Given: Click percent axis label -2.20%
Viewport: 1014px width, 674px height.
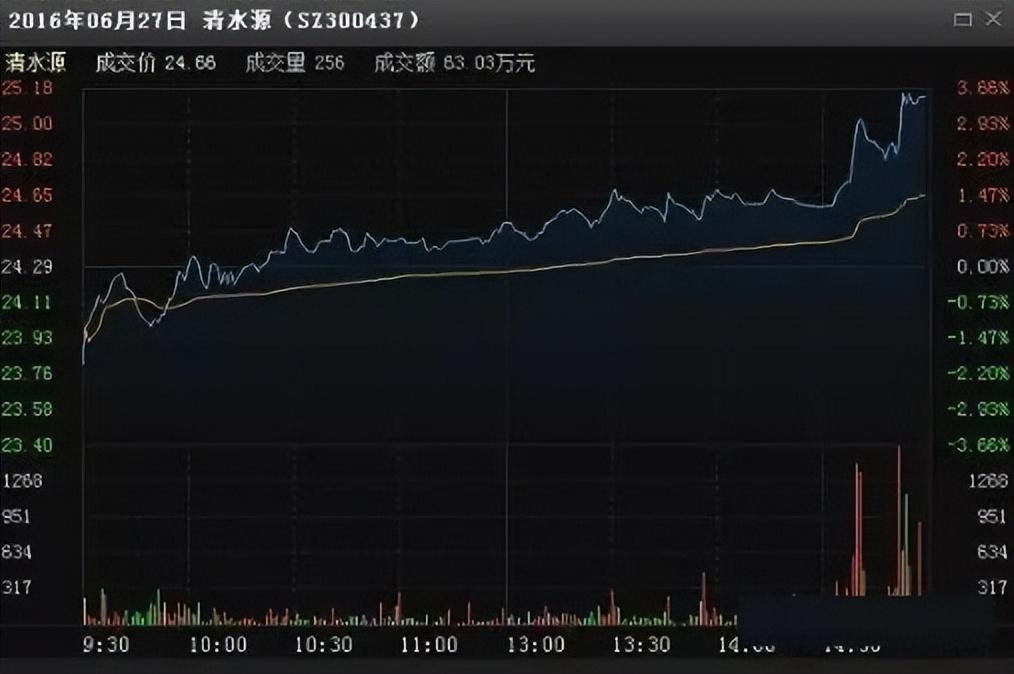Looking at the screenshot, I should click(x=978, y=373).
